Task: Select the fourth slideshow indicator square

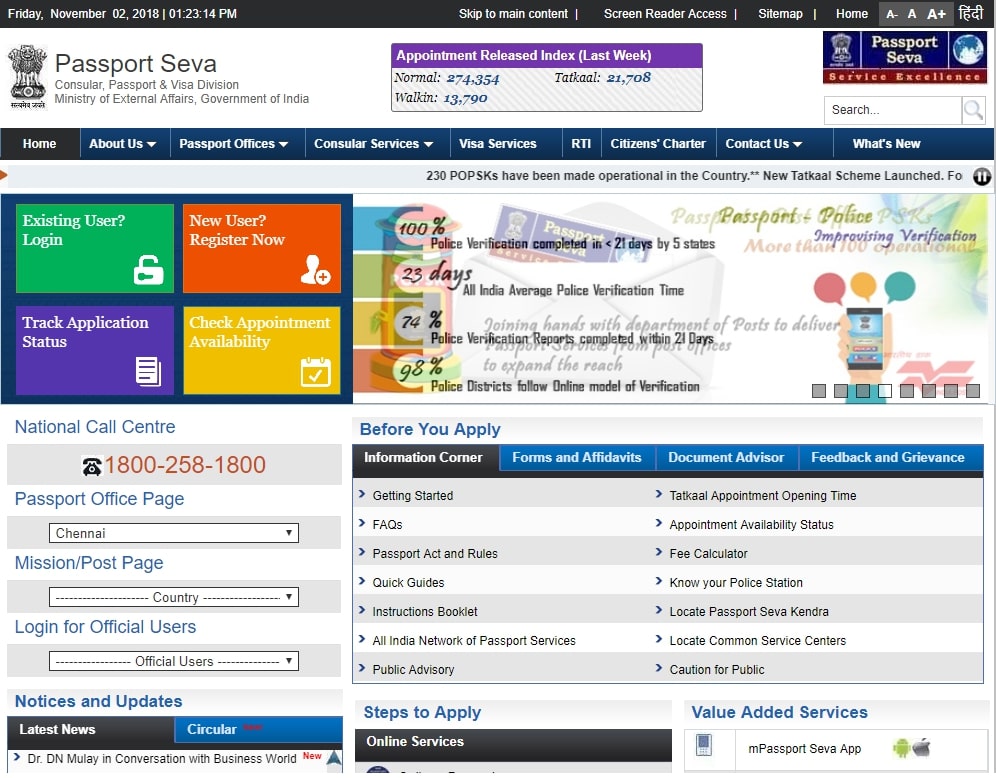Action: pos(885,391)
